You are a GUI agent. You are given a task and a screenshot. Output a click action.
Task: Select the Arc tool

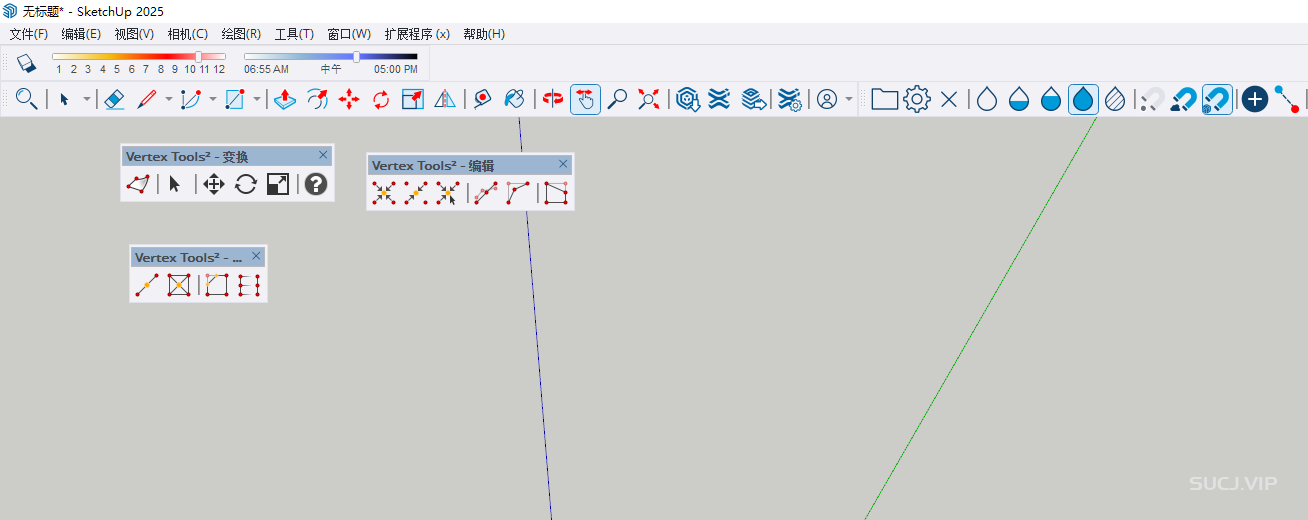tap(191, 99)
